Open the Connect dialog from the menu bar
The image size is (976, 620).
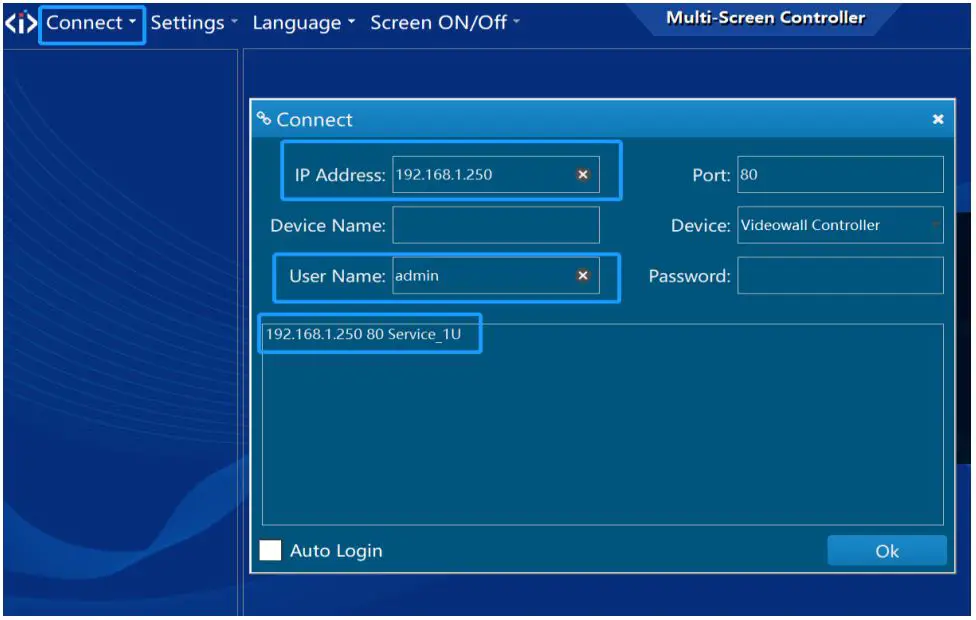(85, 22)
